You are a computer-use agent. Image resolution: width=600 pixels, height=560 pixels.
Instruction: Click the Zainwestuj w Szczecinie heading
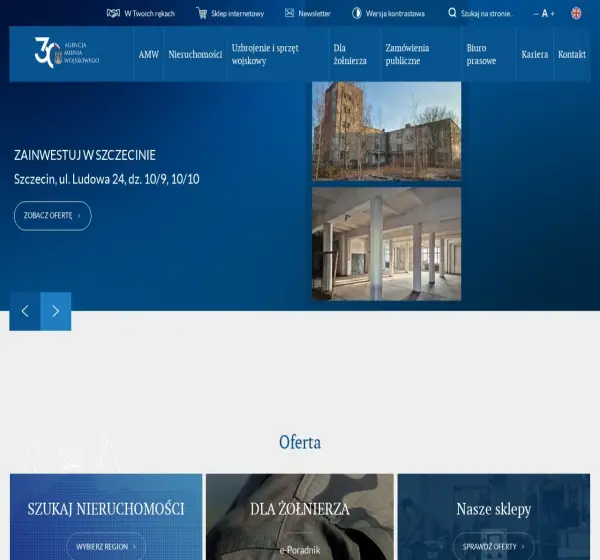(85, 155)
